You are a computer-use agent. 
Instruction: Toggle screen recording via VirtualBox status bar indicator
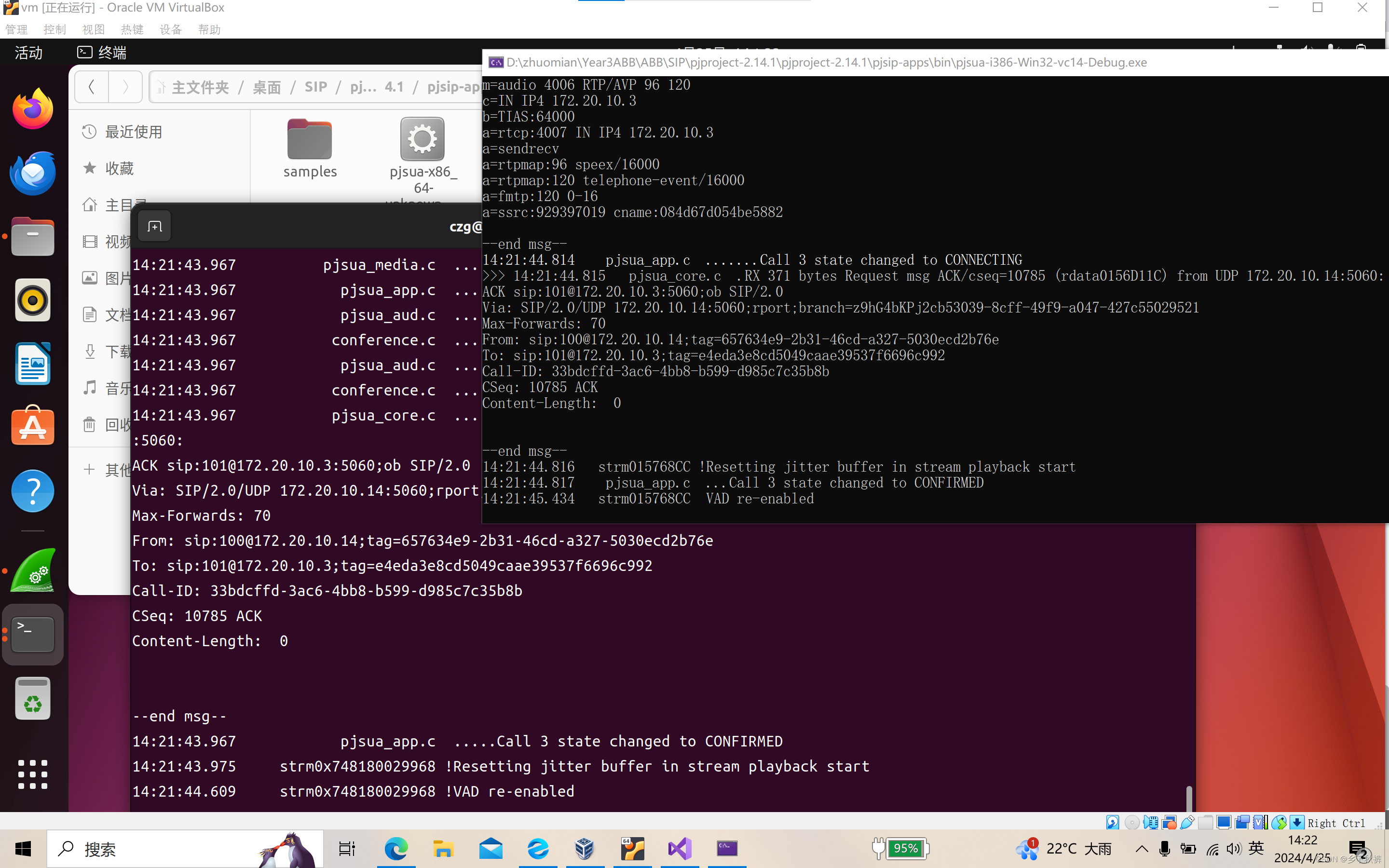pyautogui.click(x=1243, y=822)
